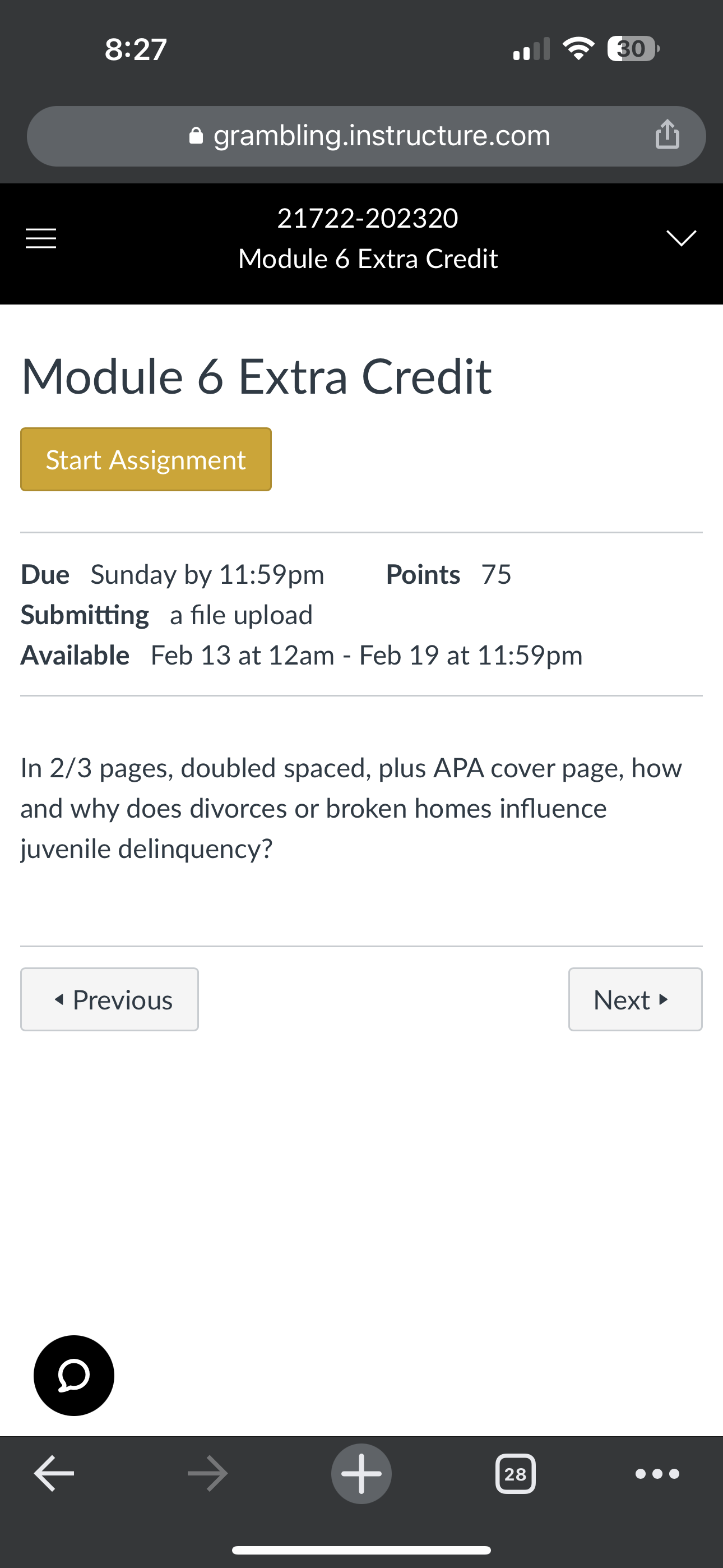Screen dimensions: 723x1568
Task: Tap the browser forward arrow
Action: click(x=207, y=1474)
